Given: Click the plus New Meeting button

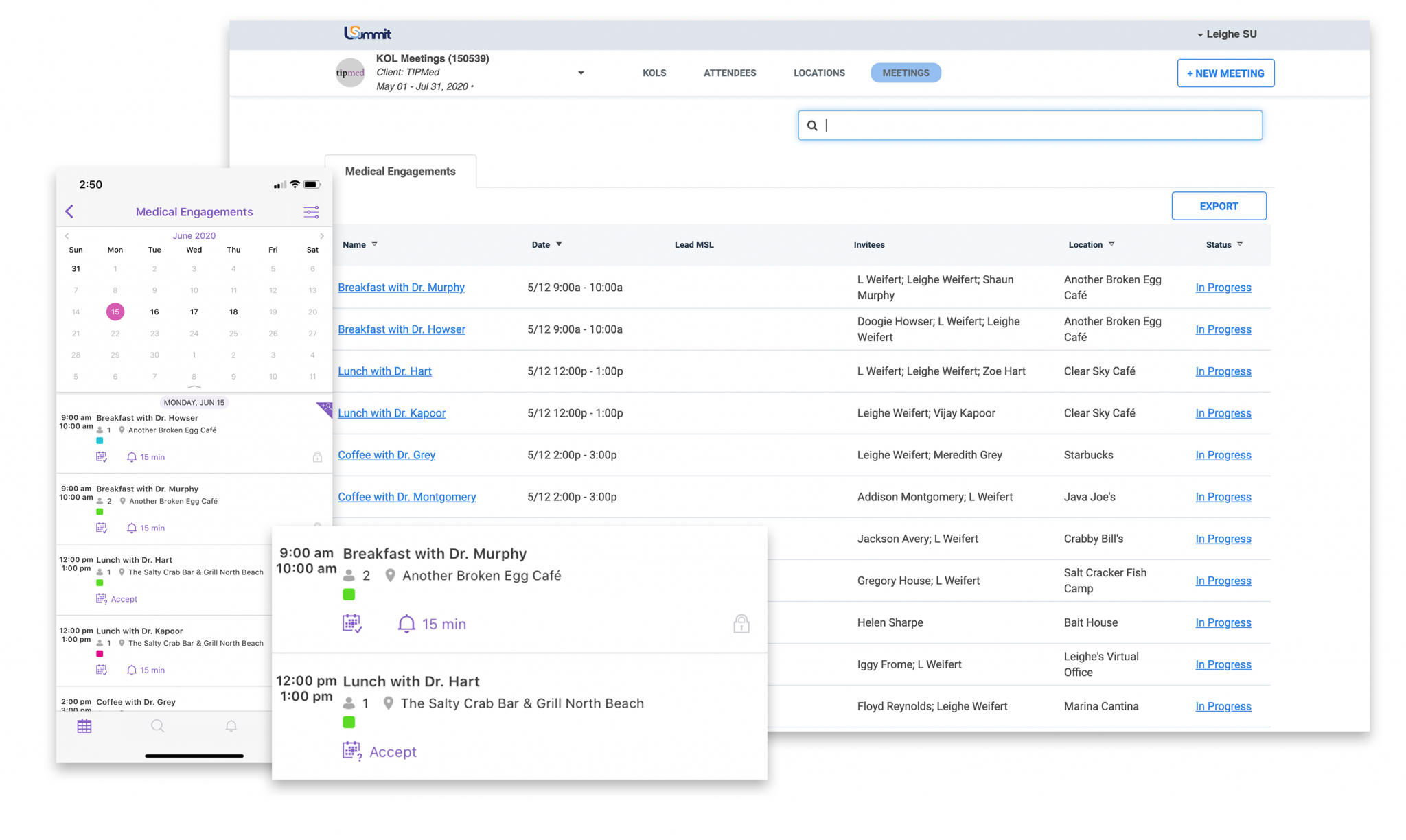Looking at the screenshot, I should (1224, 73).
